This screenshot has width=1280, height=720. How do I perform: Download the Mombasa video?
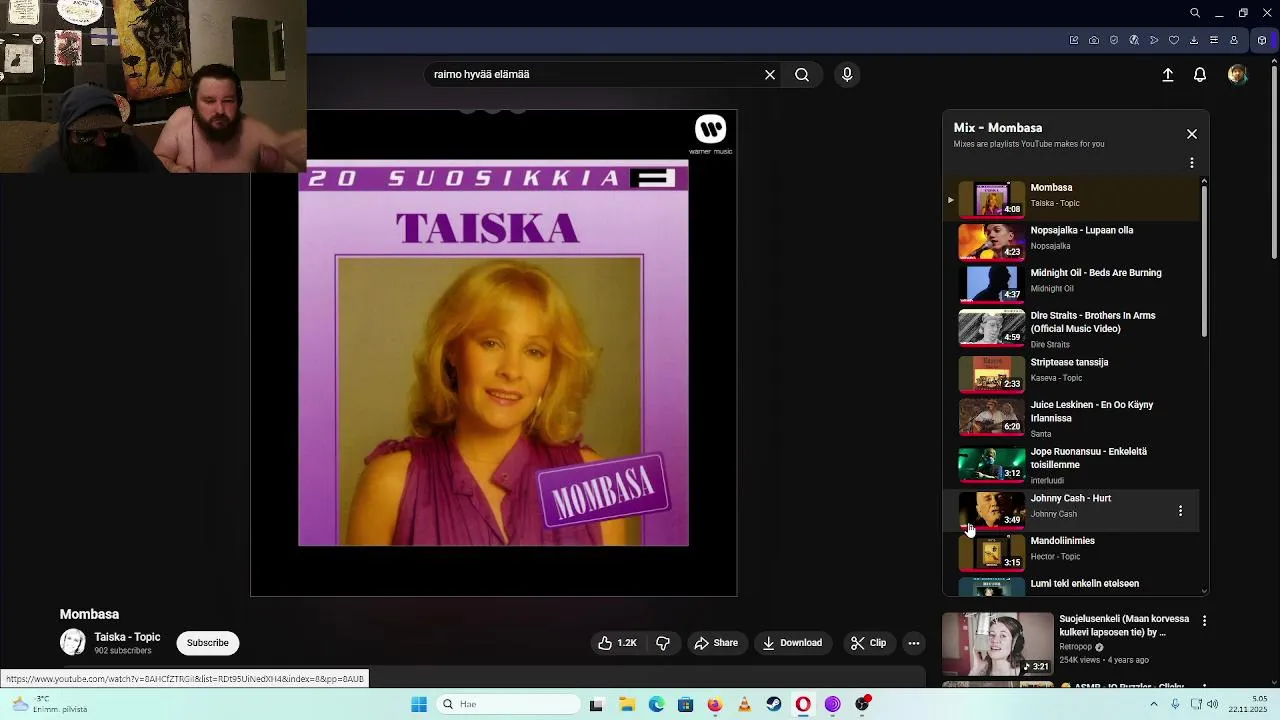[x=792, y=643]
